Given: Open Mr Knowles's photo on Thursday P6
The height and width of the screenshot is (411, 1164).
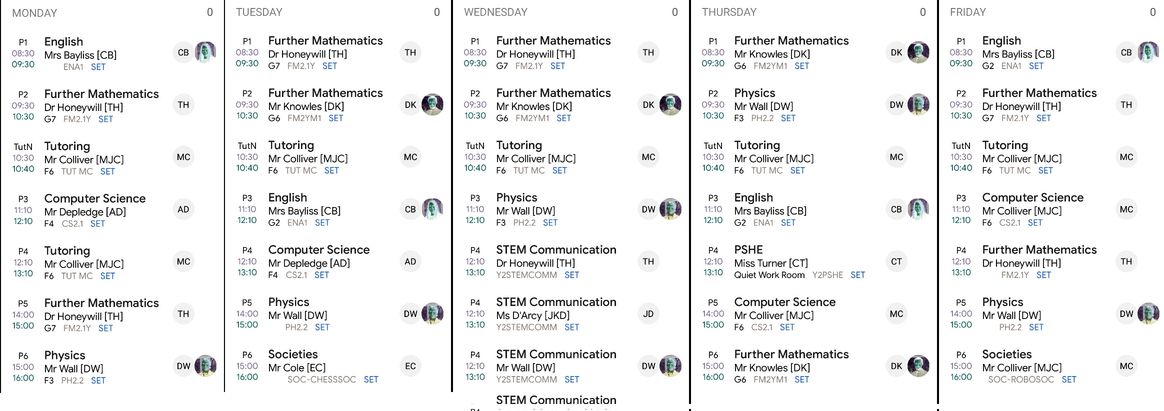Looking at the screenshot, I should click(x=918, y=366).
